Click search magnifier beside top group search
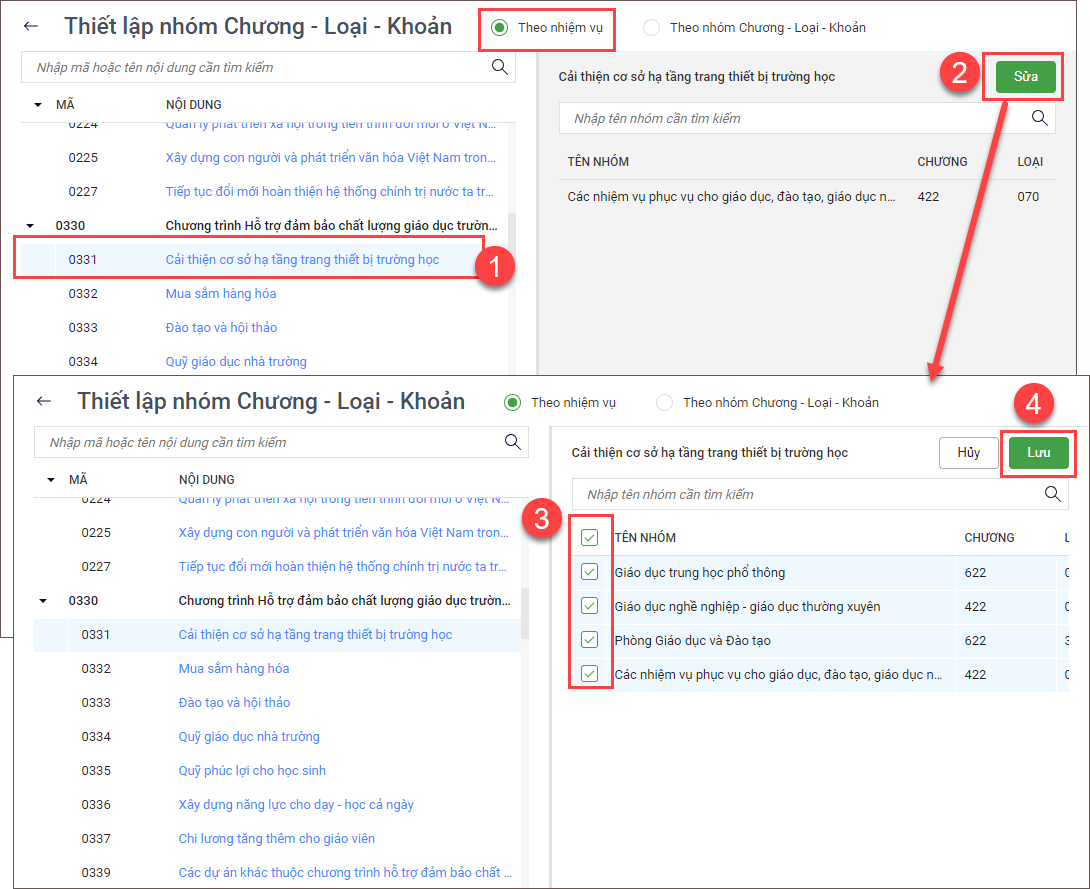The image size is (1090, 889). (1039, 118)
